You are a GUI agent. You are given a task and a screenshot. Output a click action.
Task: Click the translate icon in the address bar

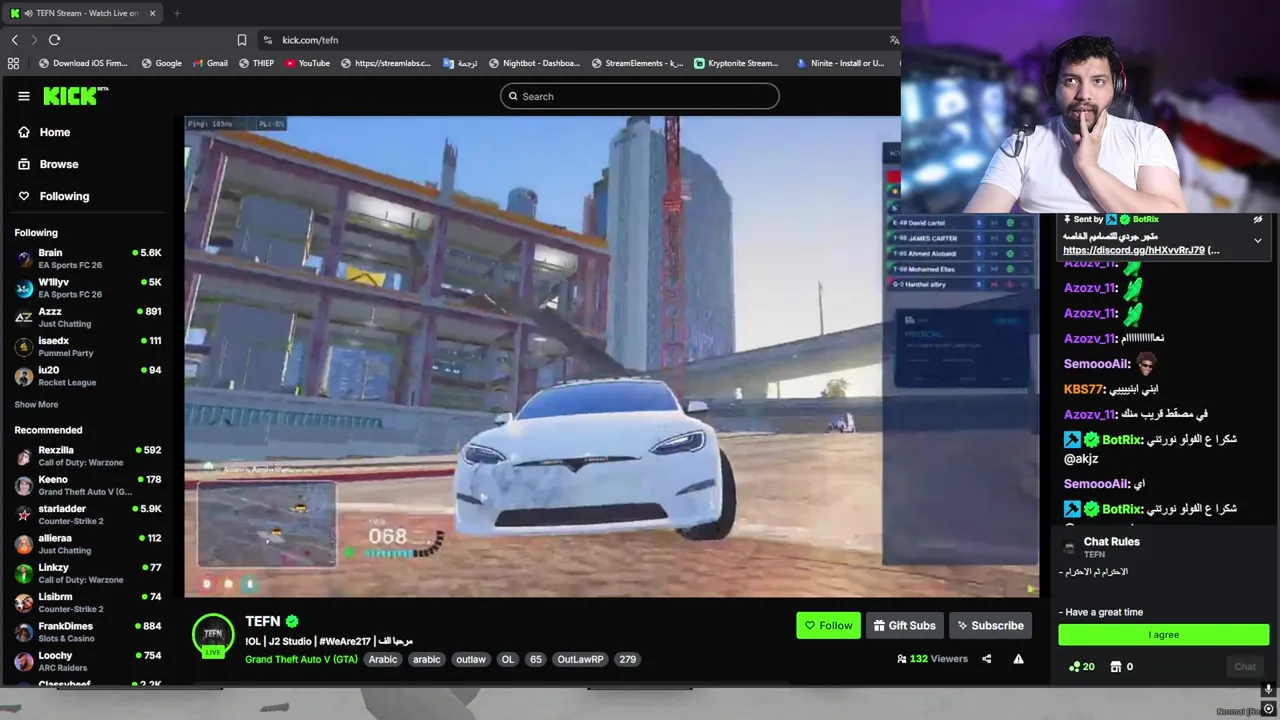pyautogui.click(x=894, y=40)
